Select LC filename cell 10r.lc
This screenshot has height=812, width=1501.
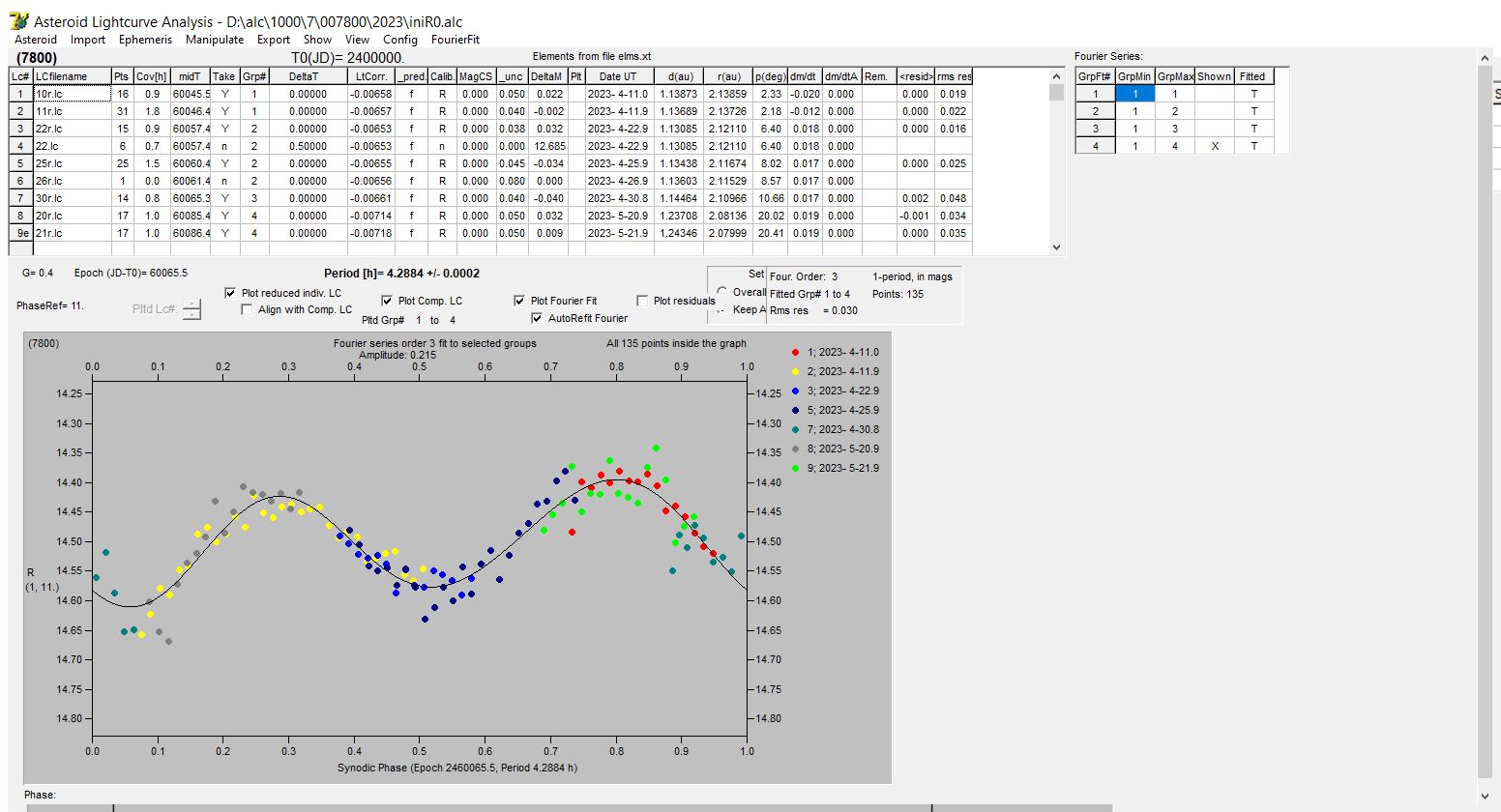(73, 94)
